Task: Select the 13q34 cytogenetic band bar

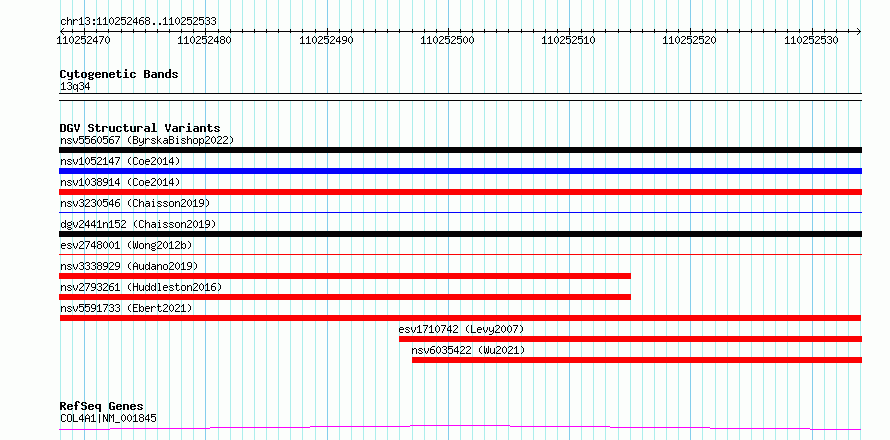Action: point(460,97)
